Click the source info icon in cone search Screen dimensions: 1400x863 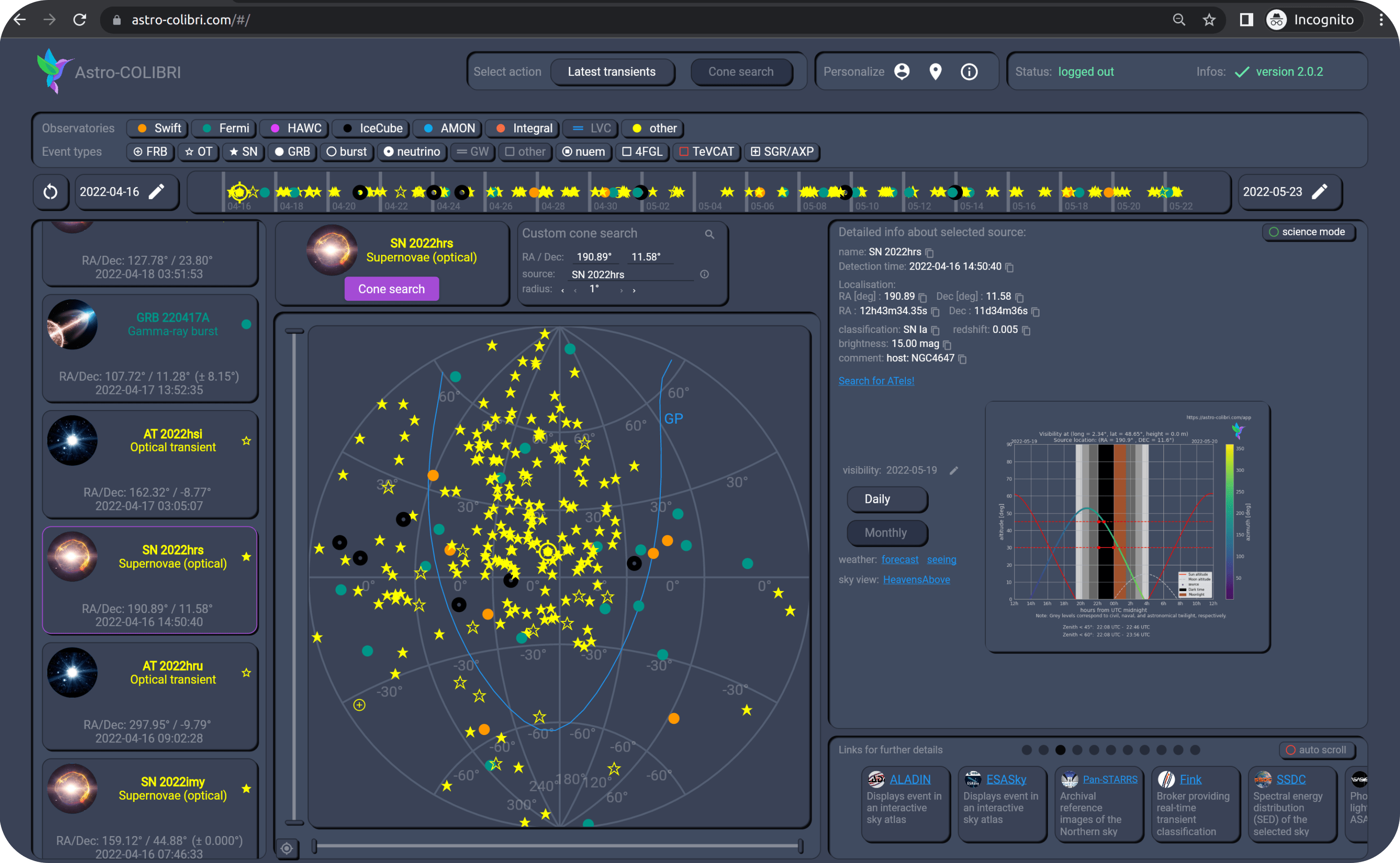point(705,274)
